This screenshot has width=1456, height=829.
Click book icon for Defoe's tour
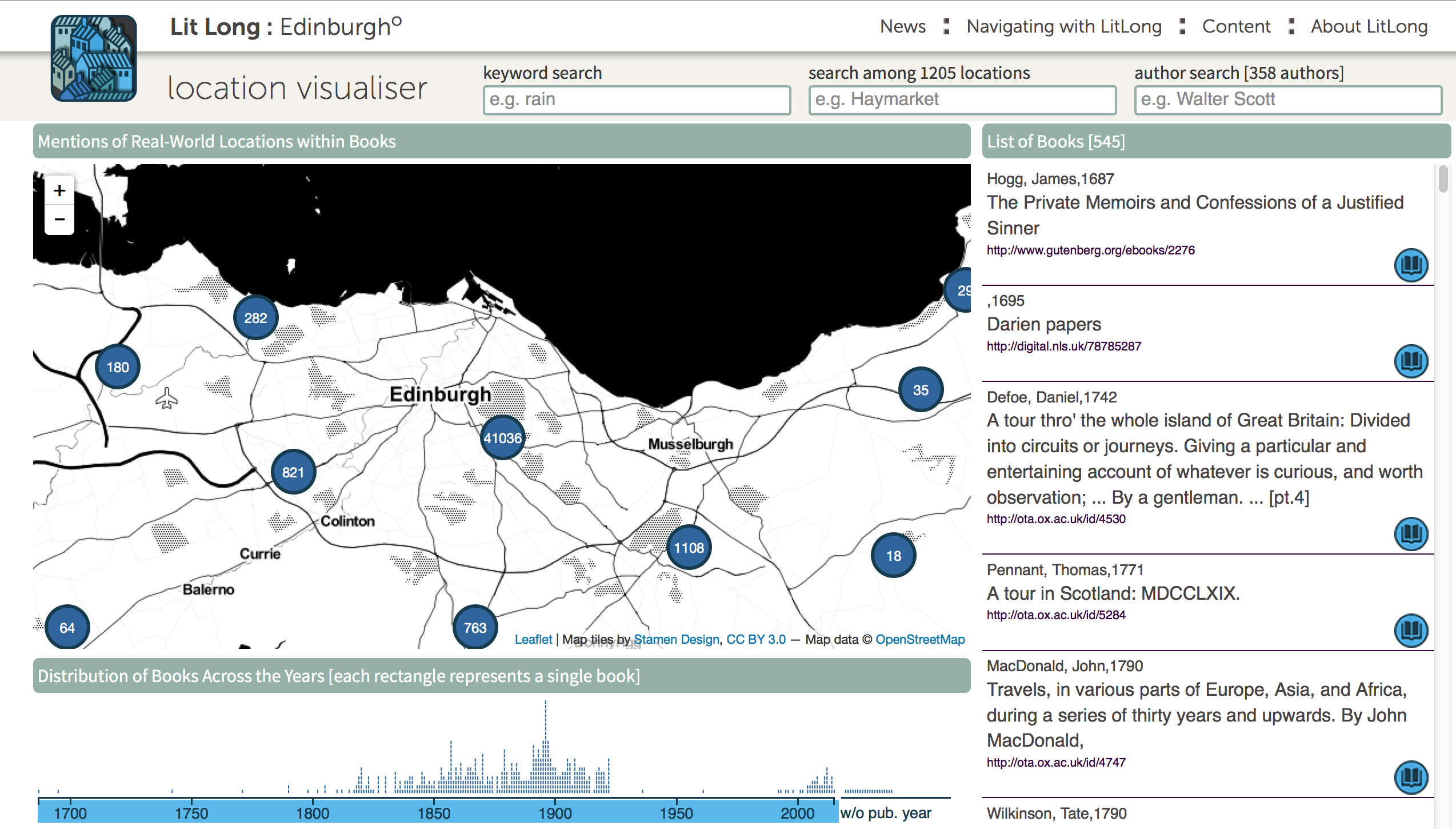(x=1410, y=533)
